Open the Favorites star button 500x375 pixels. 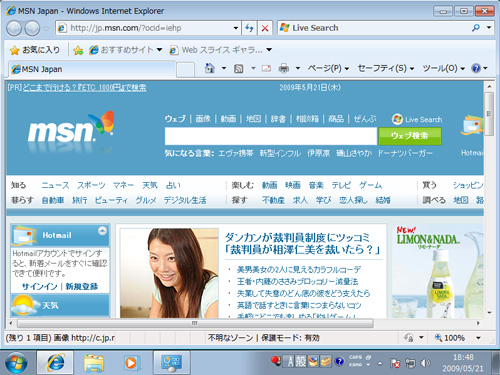coord(14,50)
